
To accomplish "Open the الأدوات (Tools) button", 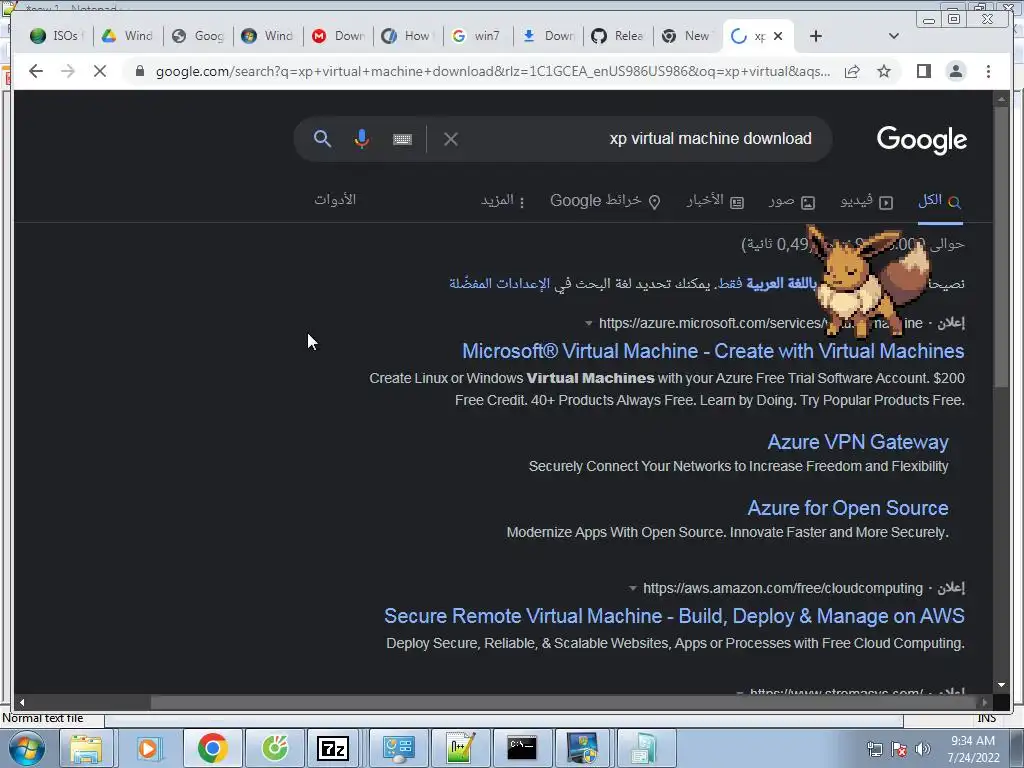I will 335,199.
